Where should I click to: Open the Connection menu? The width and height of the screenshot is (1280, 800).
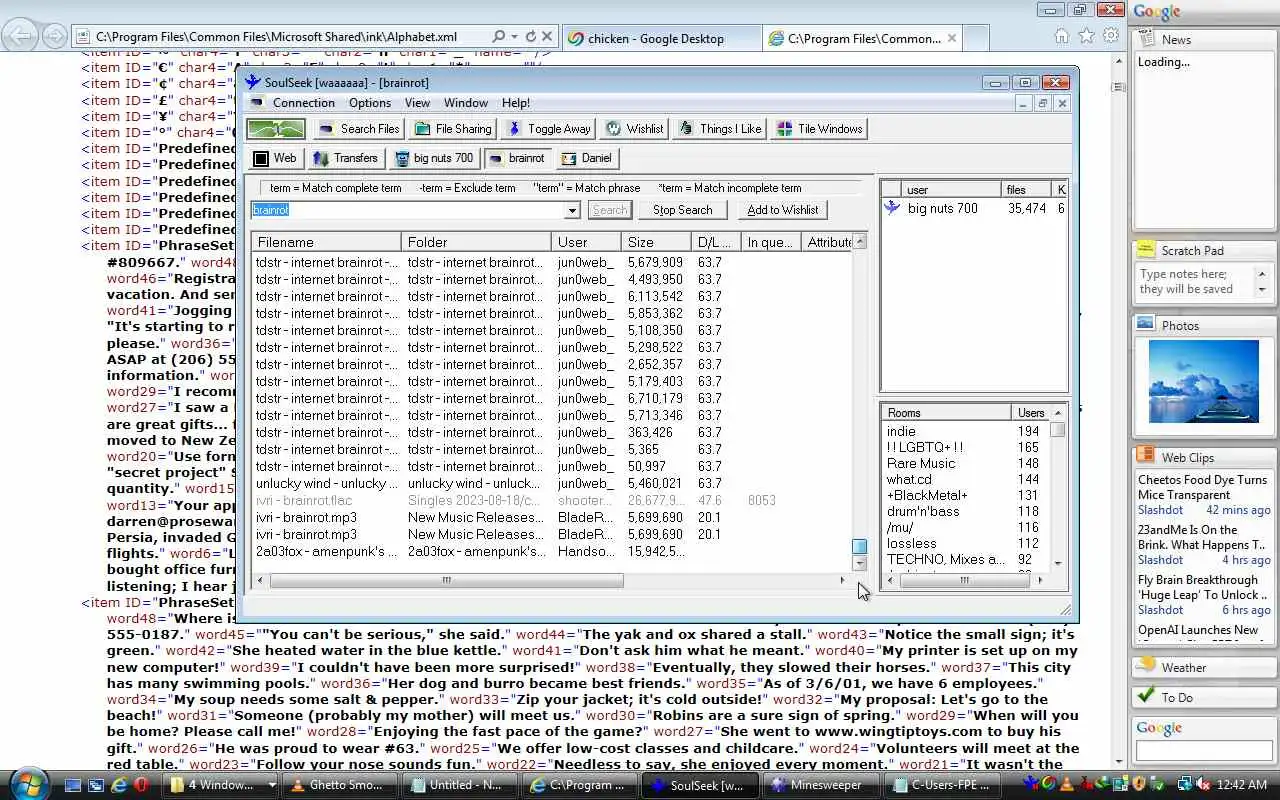point(304,103)
